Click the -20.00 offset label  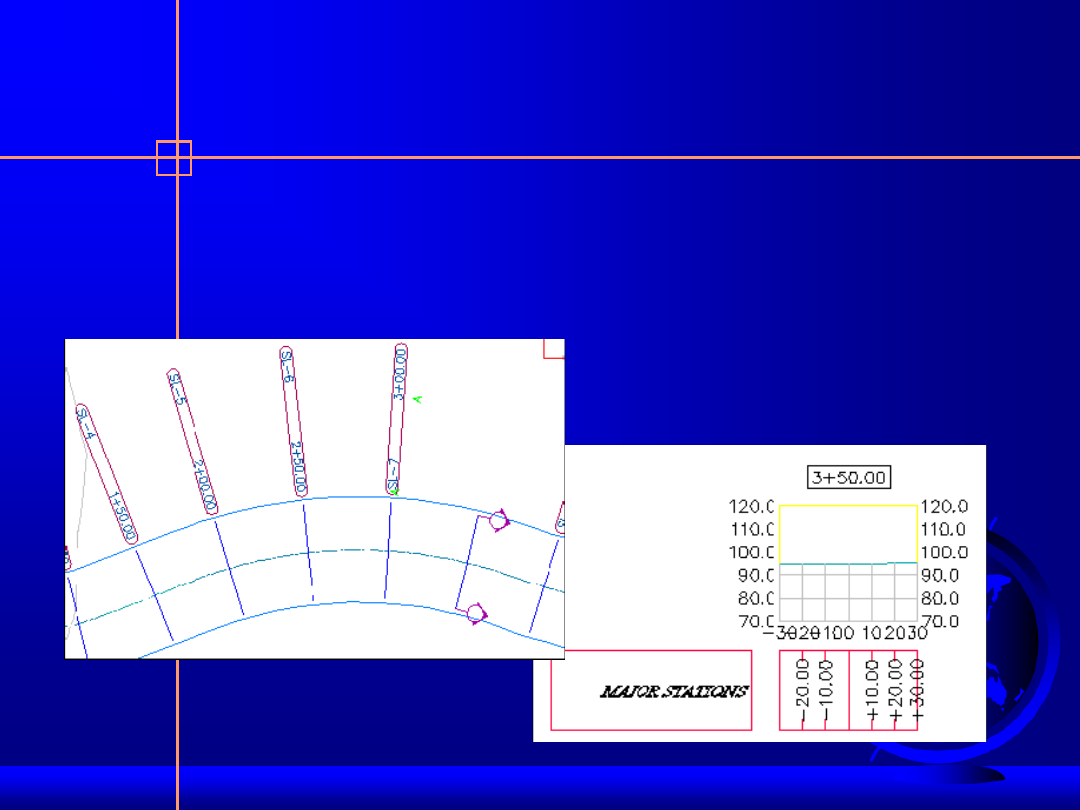(802, 689)
